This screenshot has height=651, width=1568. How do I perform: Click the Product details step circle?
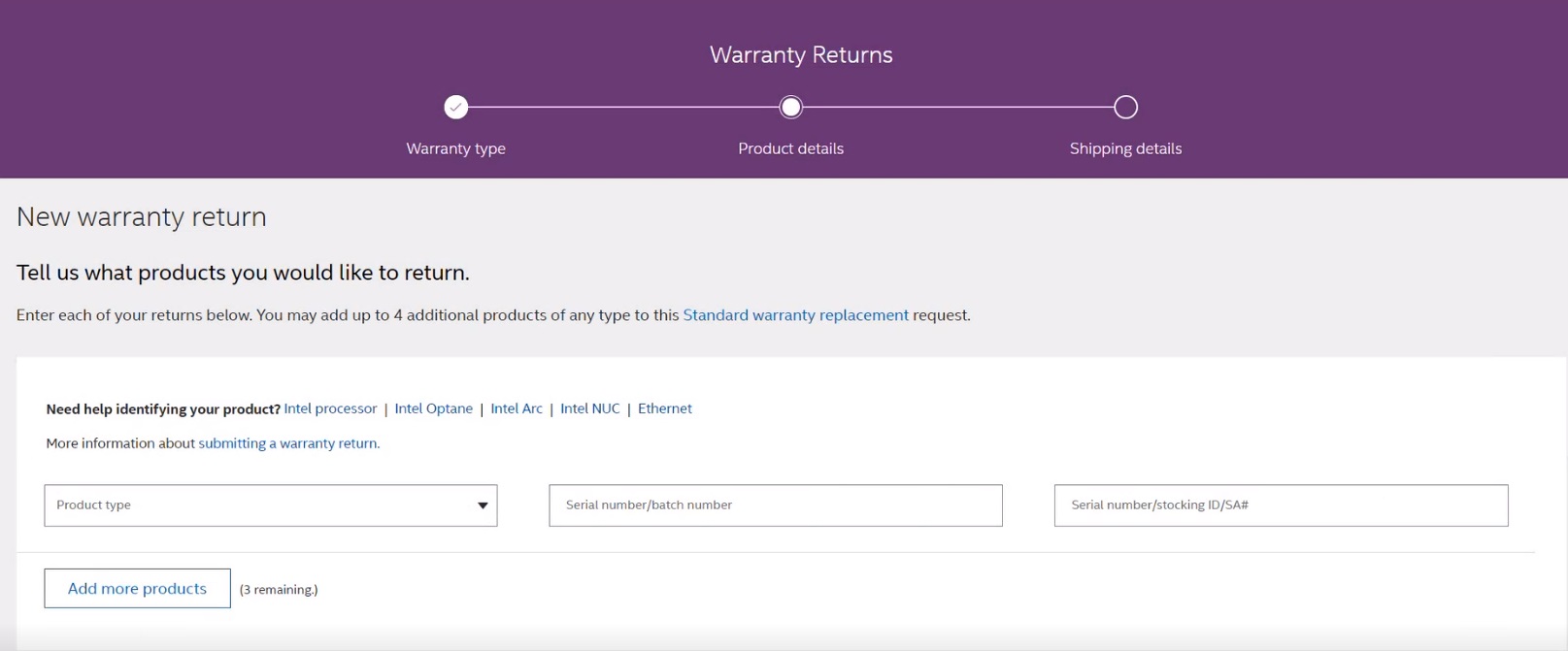[791, 107]
